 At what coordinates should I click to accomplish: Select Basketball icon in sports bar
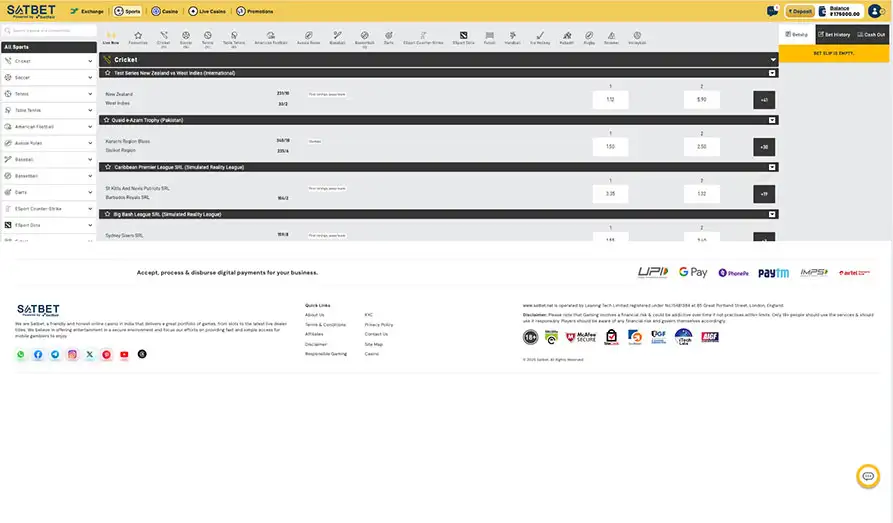pyautogui.click(x=364, y=38)
